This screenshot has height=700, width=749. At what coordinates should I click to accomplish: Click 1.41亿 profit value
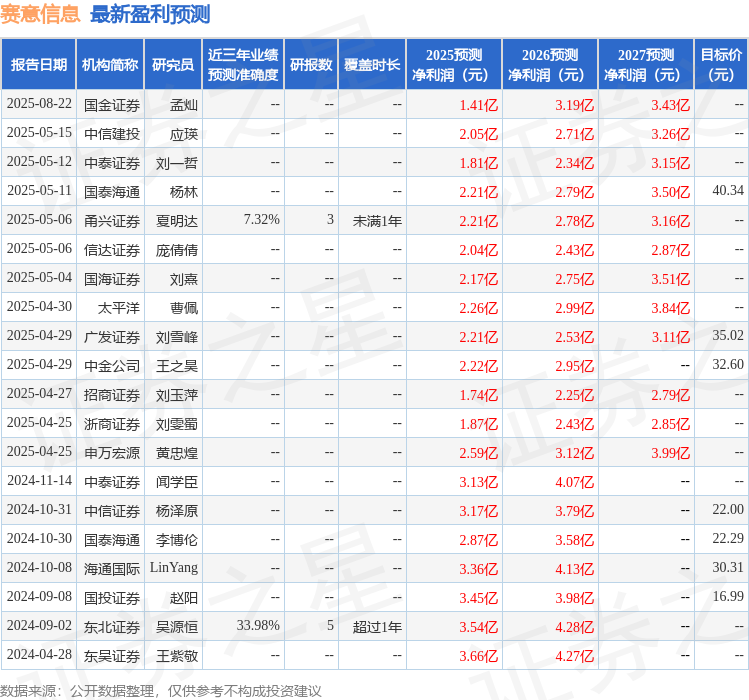(479, 105)
